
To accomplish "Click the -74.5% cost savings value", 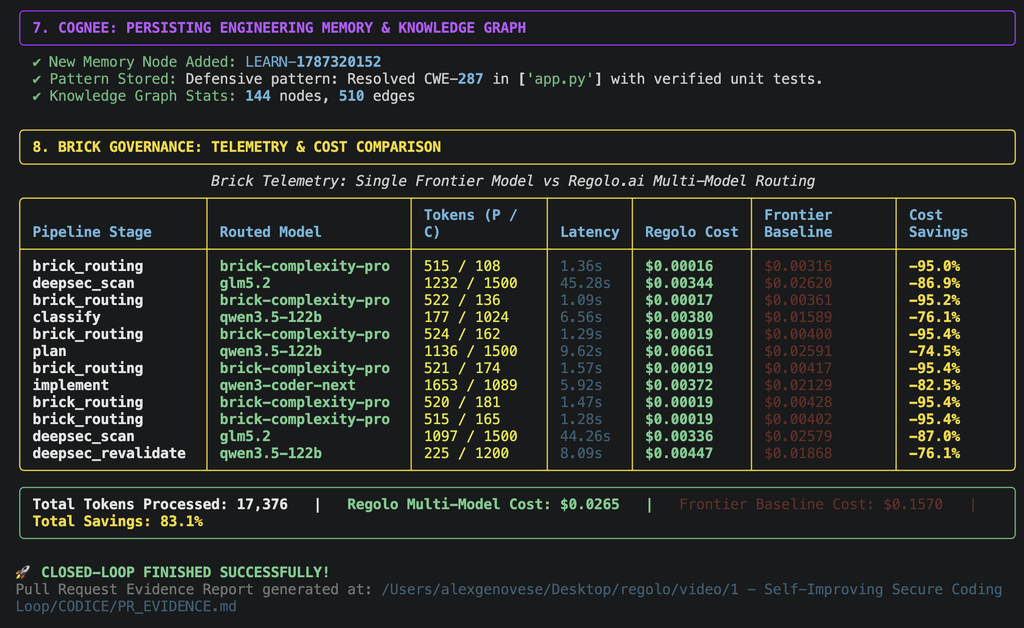I will [935, 351].
